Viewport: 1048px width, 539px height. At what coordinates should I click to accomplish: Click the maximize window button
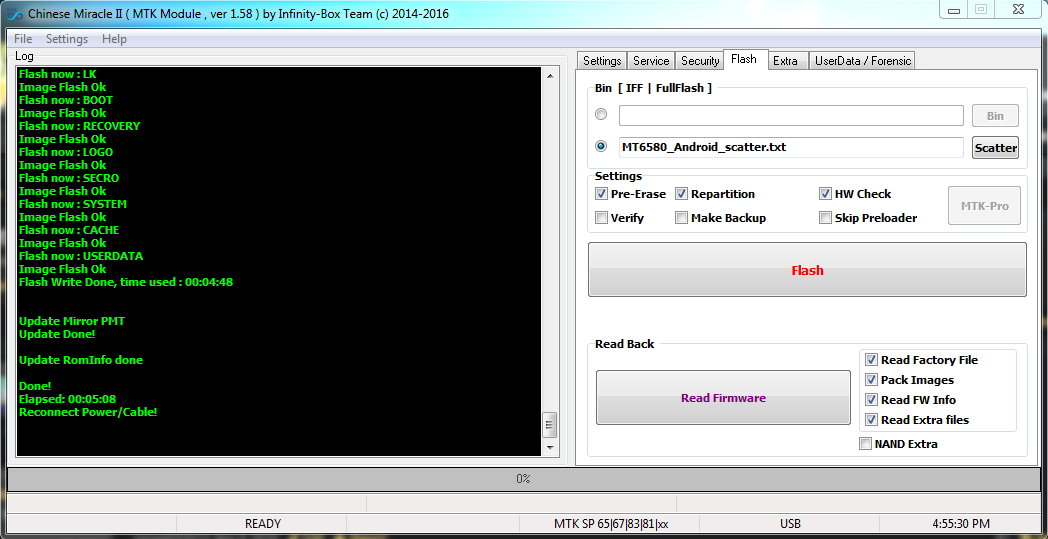980,9
